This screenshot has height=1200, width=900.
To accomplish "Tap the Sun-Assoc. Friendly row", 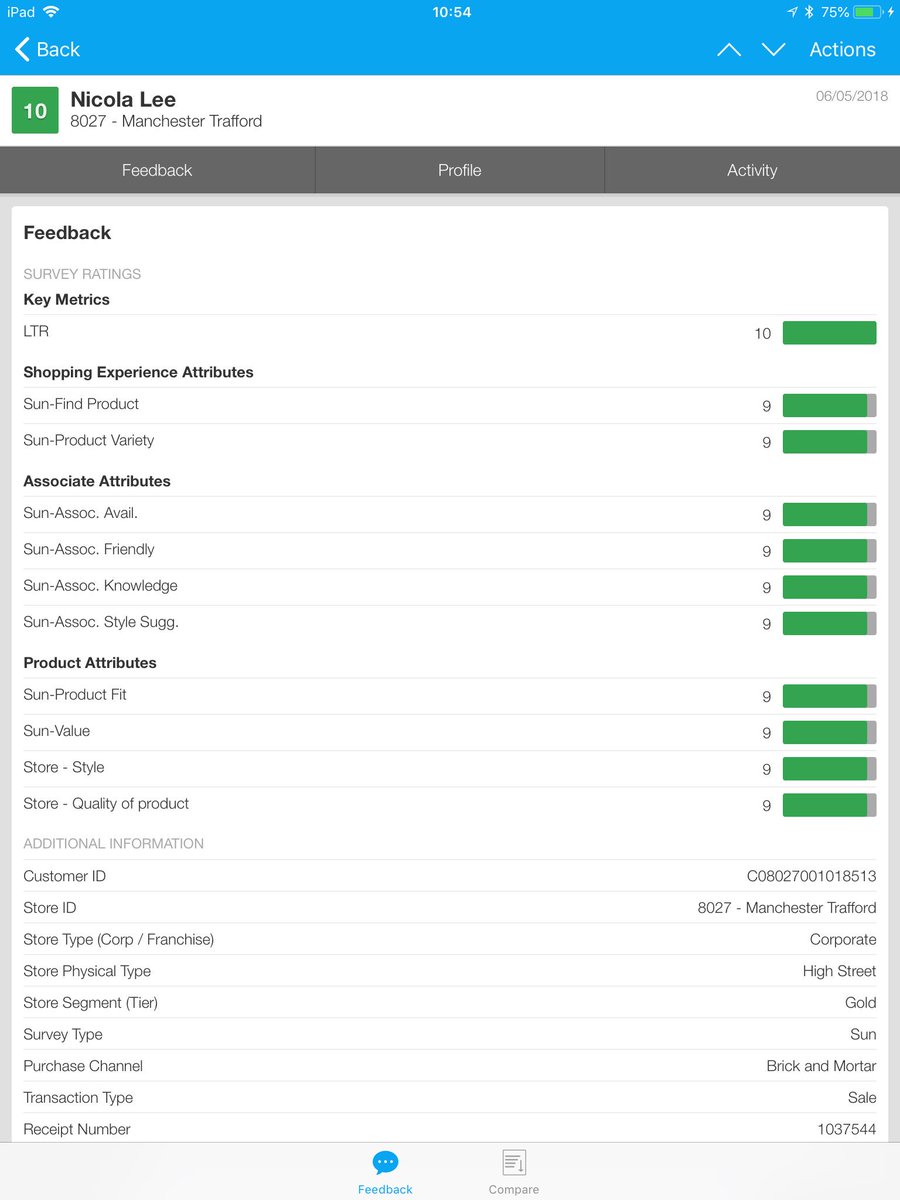I will (x=450, y=550).
